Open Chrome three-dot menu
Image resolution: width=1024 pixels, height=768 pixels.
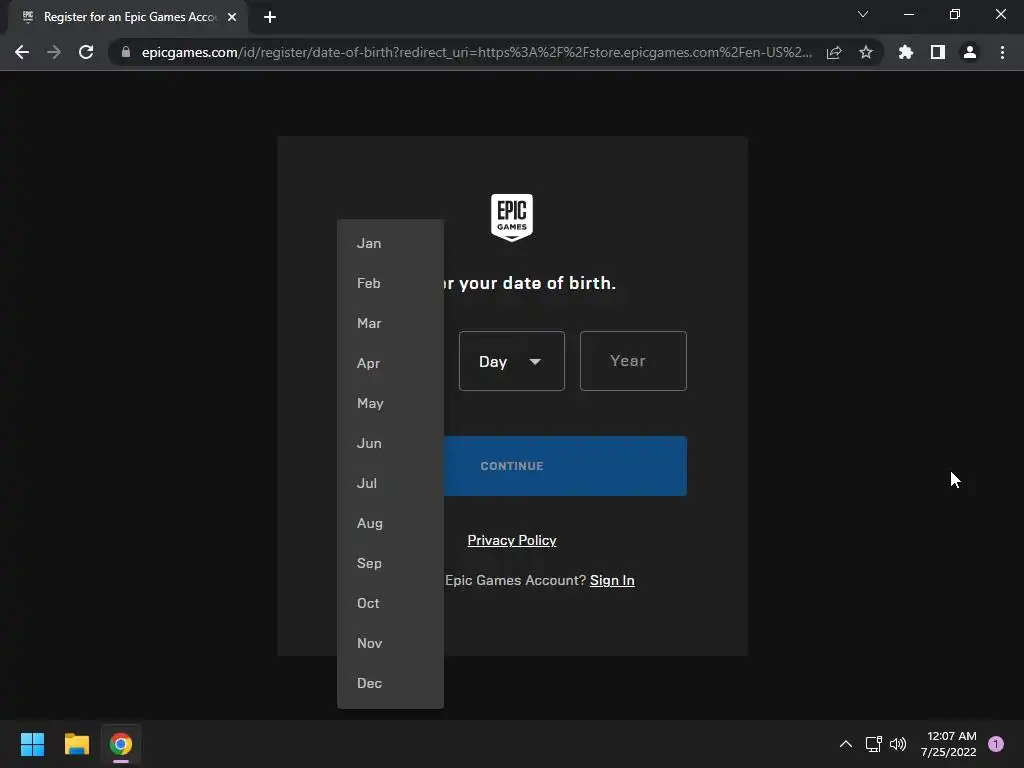pyautogui.click(x=1002, y=52)
